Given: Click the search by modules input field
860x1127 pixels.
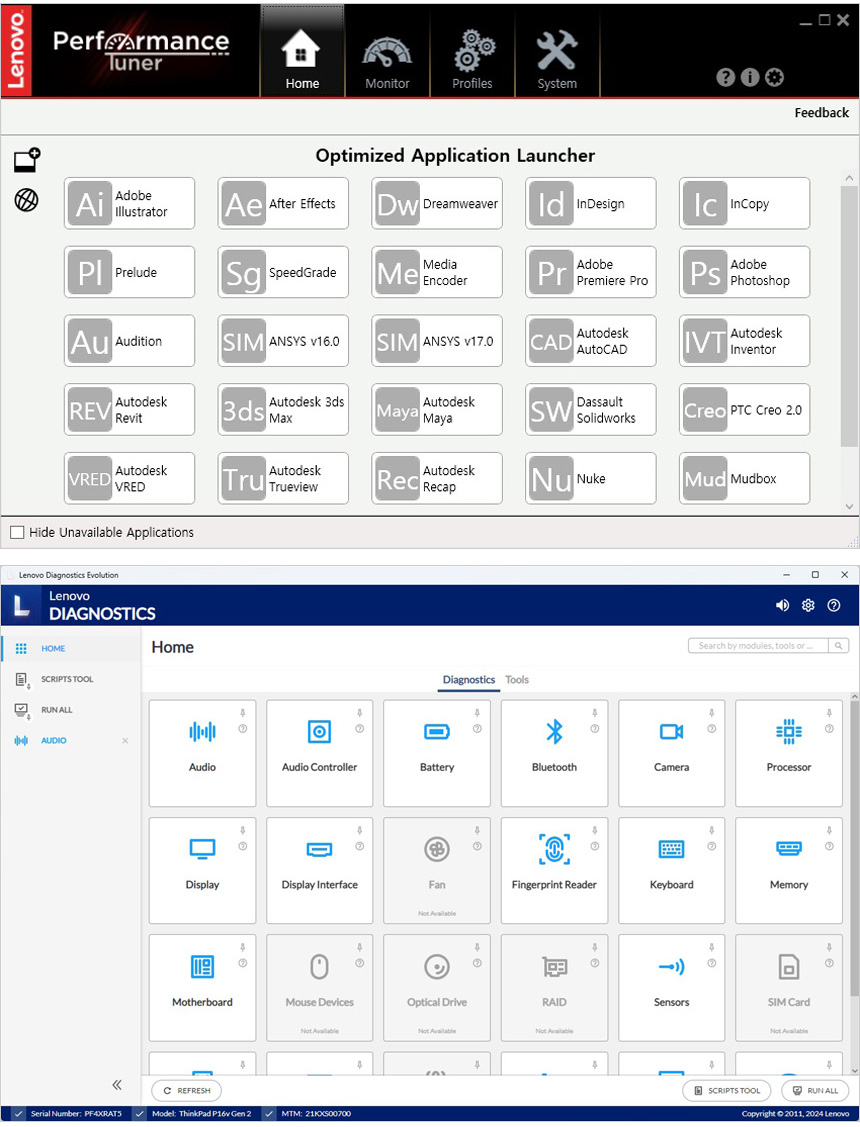Looking at the screenshot, I should tap(758, 645).
